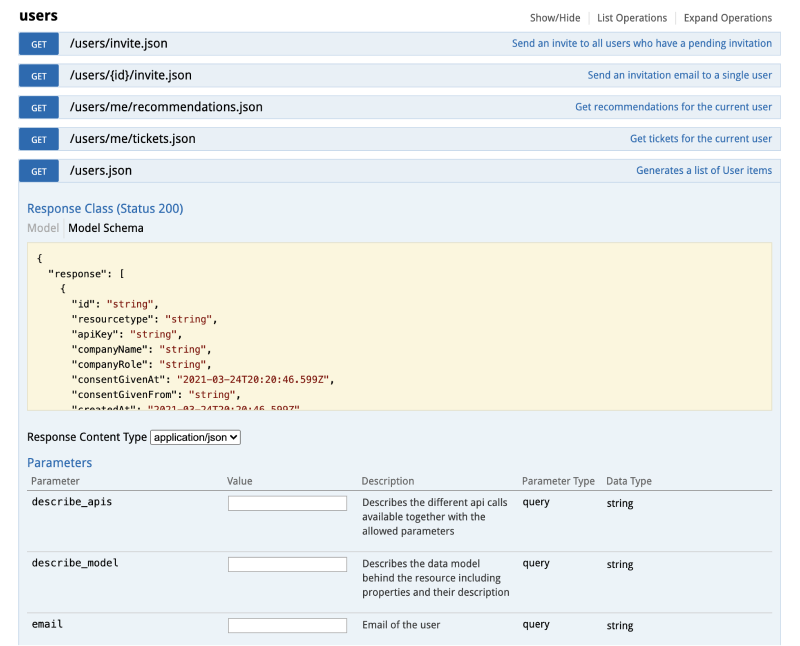This screenshot has width=800, height=646.
Task: Select the Model Schema tab
Action: (x=105, y=228)
